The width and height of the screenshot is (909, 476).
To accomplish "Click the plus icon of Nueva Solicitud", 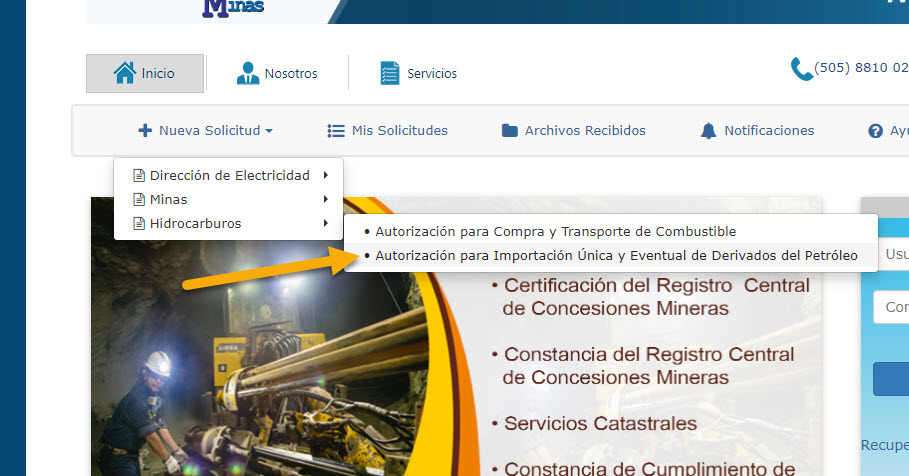I will 145,130.
